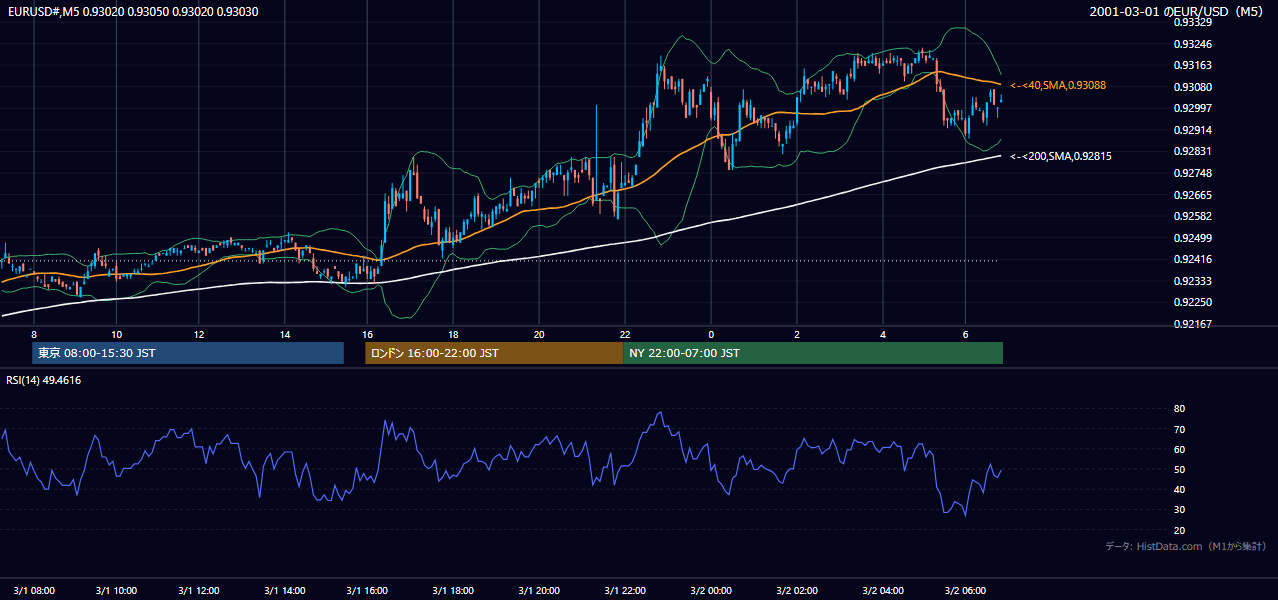The height and width of the screenshot is (600, 1278).
Task: Click the 3/1 08:00 time label
Action: point(33,590)
